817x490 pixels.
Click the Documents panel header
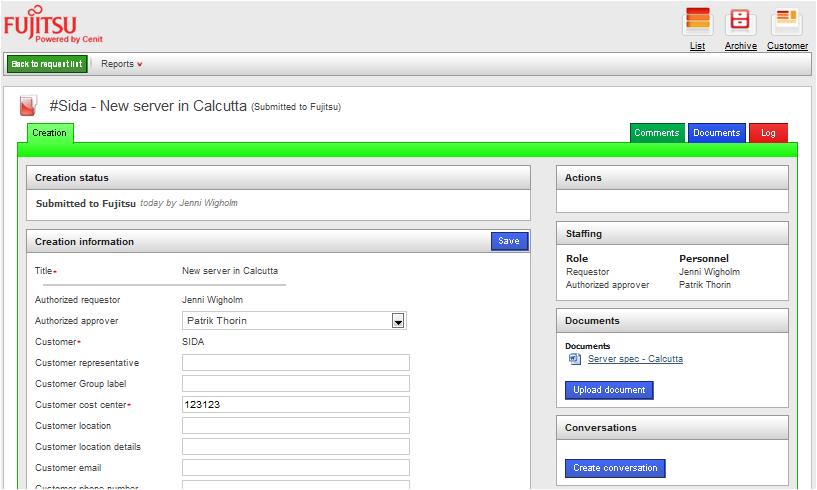(672, 321)
